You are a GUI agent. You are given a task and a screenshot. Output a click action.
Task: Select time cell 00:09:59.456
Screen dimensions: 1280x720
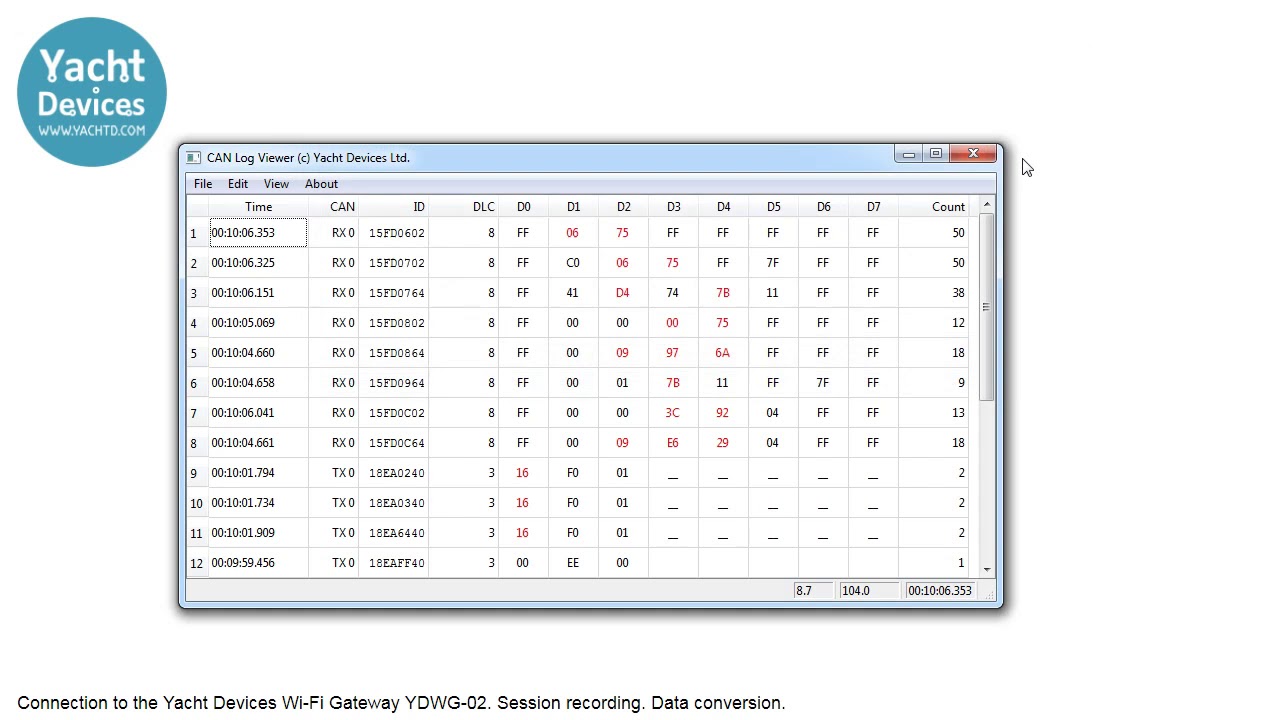point(258,563)
